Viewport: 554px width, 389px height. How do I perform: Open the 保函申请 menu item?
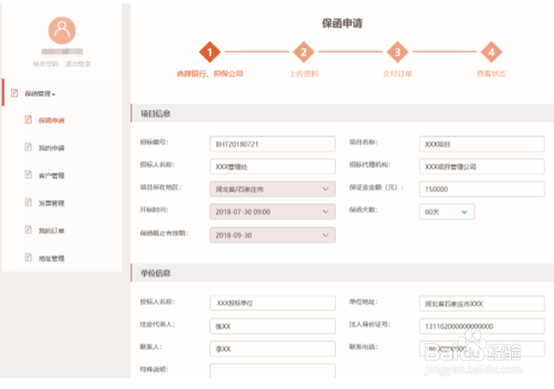(52, 120)
